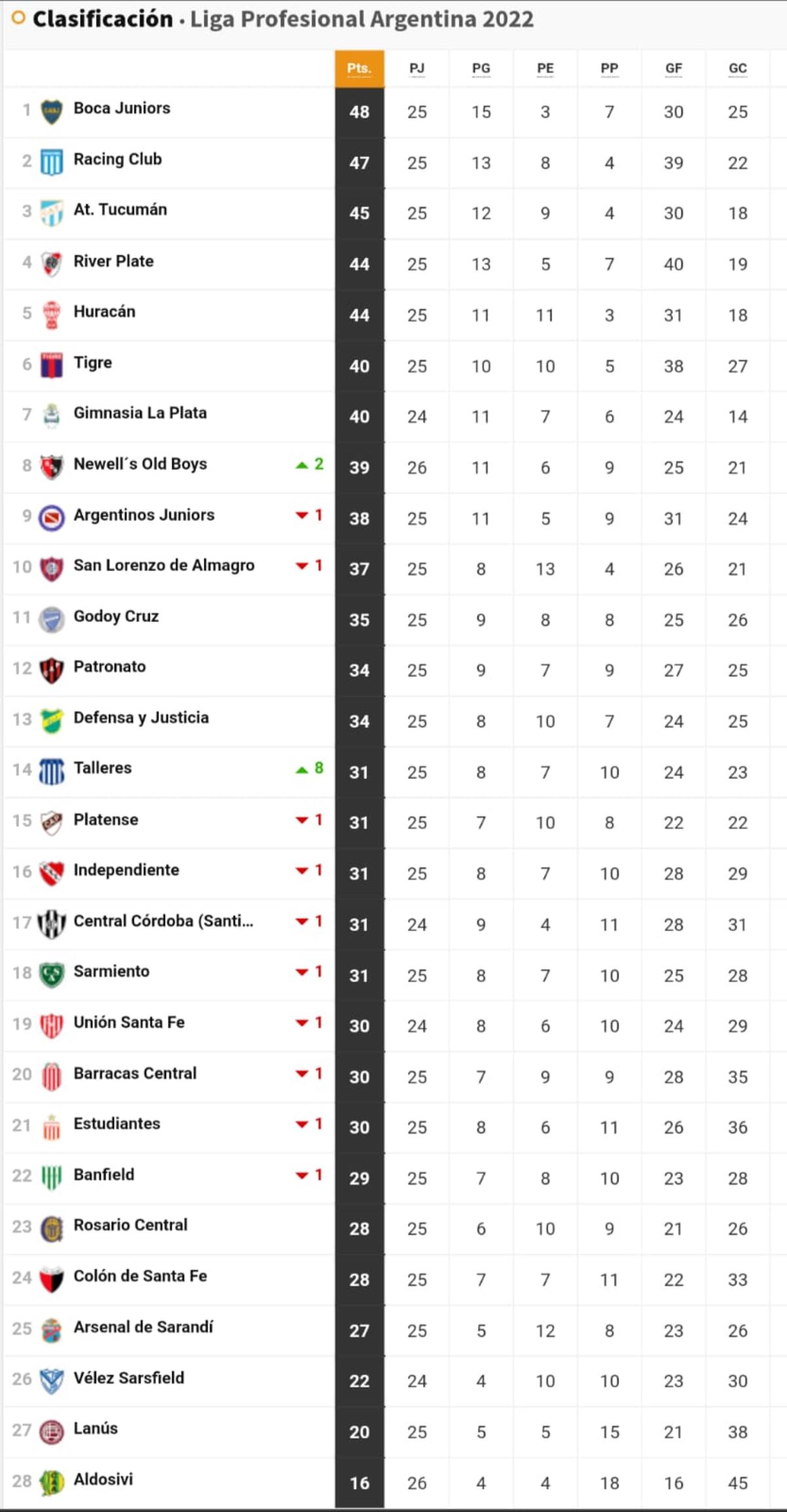787x1512 pixels.
Task: Click the Colón de Santa Fe crest
Action: pyautogui.click(x=51, y=1278)
